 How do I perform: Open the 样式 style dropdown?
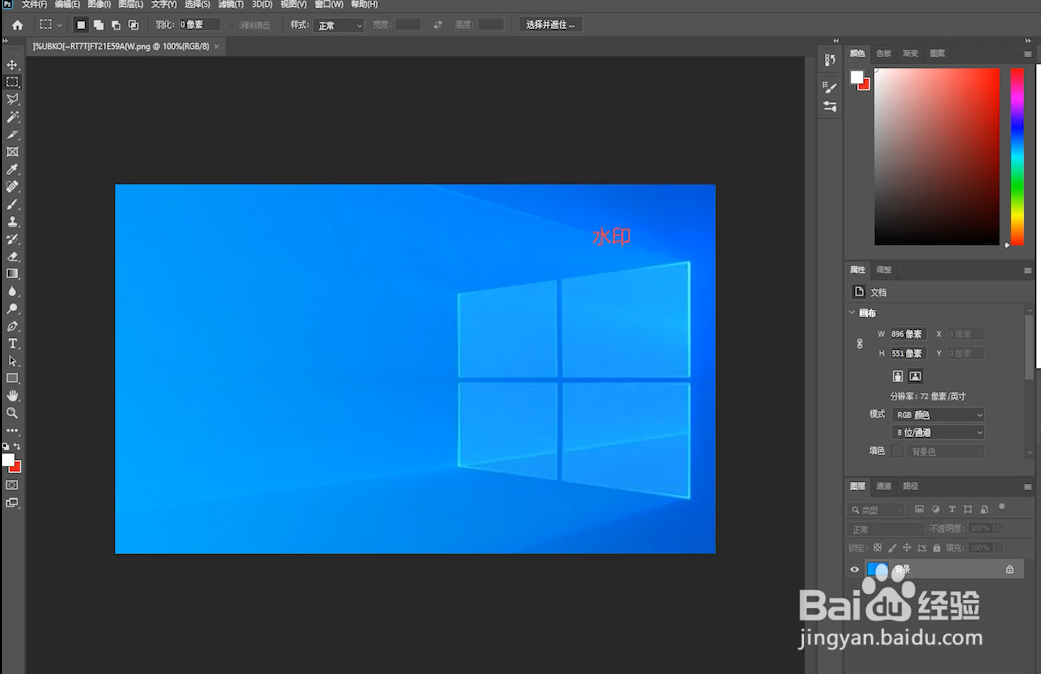pyautogui.click(x=339, y=25)
